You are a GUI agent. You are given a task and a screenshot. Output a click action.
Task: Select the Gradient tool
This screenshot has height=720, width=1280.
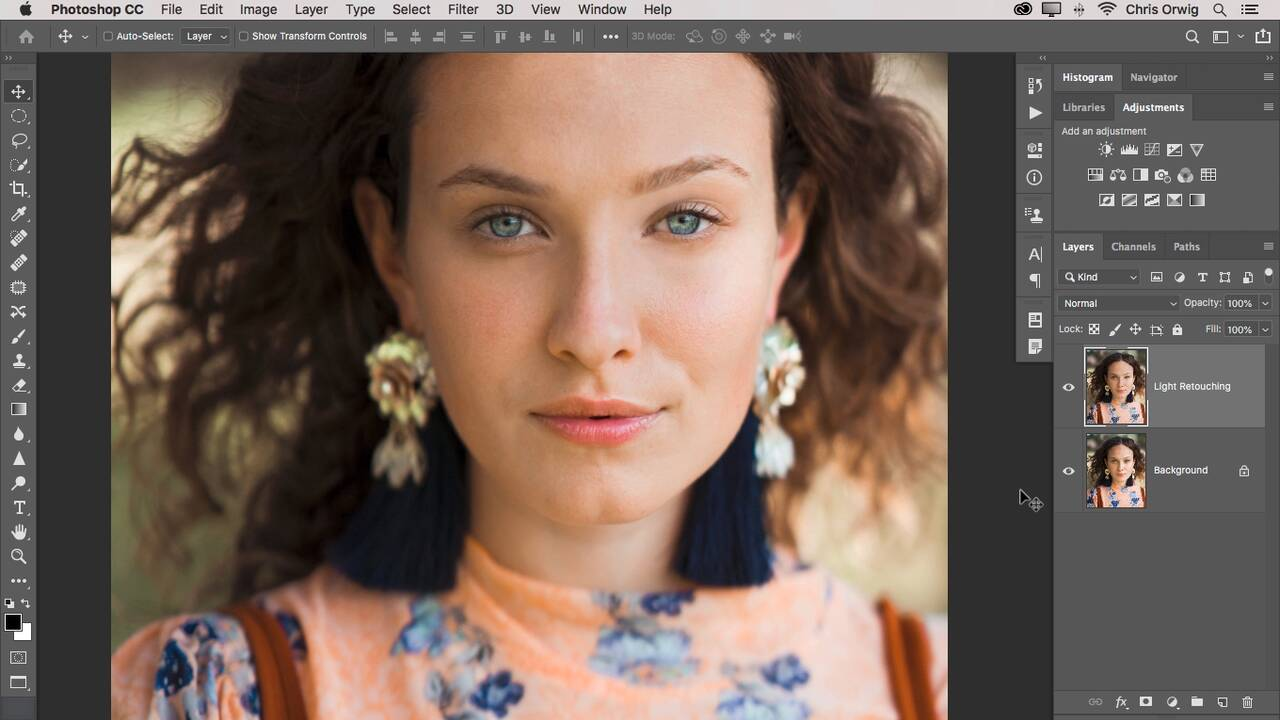tap(19, 409)
